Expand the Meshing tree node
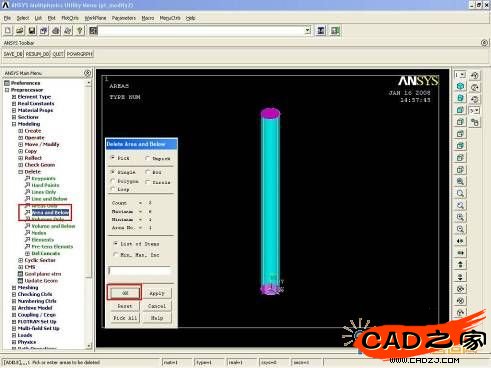 coord(14,287)
